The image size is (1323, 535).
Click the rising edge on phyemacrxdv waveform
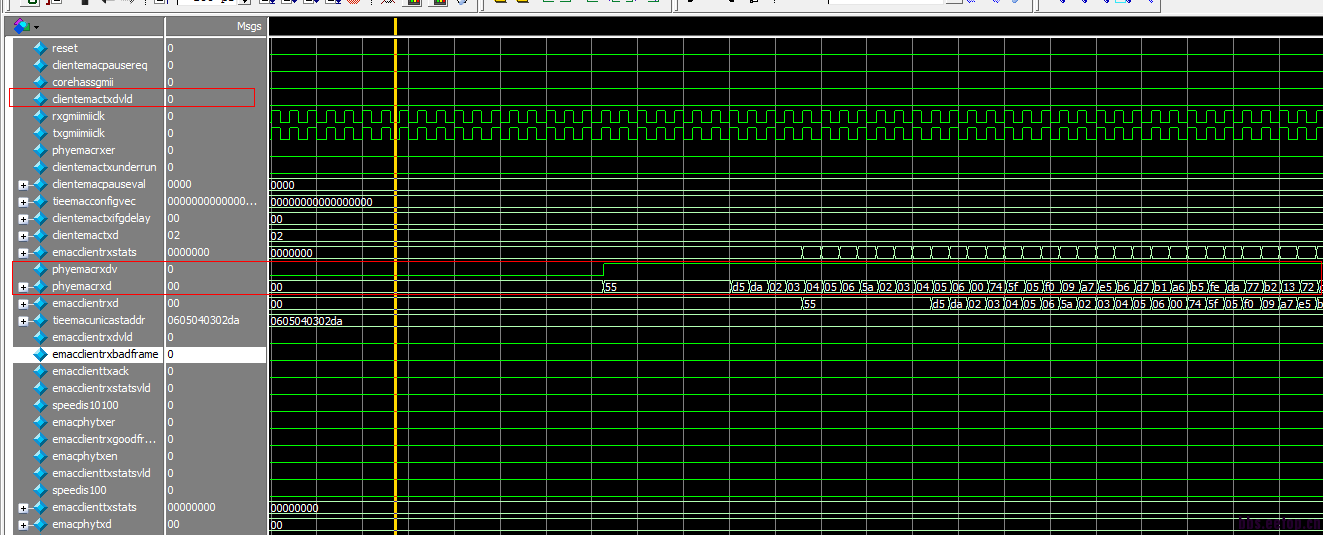603,269
